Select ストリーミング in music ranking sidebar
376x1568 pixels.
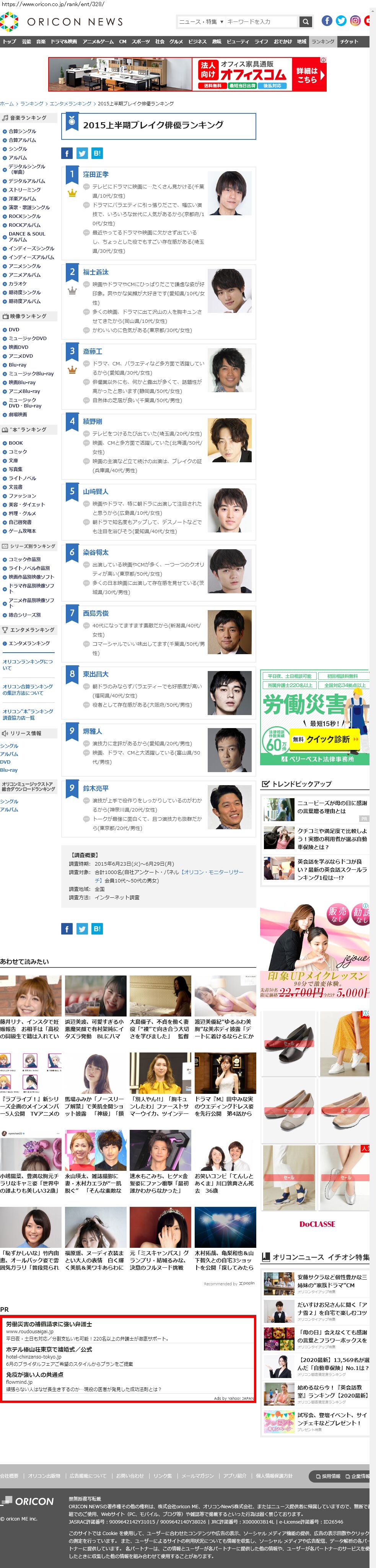coord(24,189)
